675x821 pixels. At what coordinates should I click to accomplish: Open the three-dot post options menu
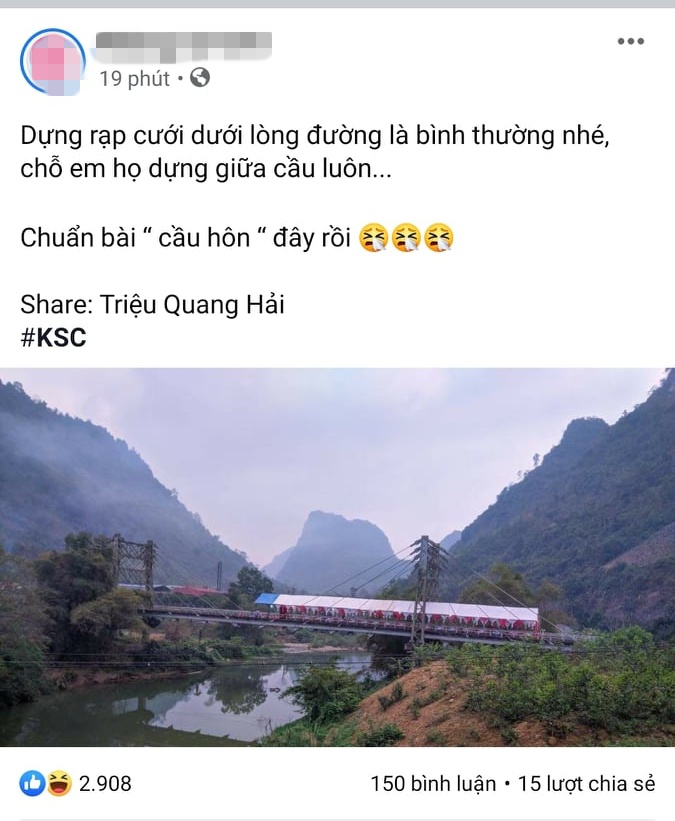[x=630, y=41]
